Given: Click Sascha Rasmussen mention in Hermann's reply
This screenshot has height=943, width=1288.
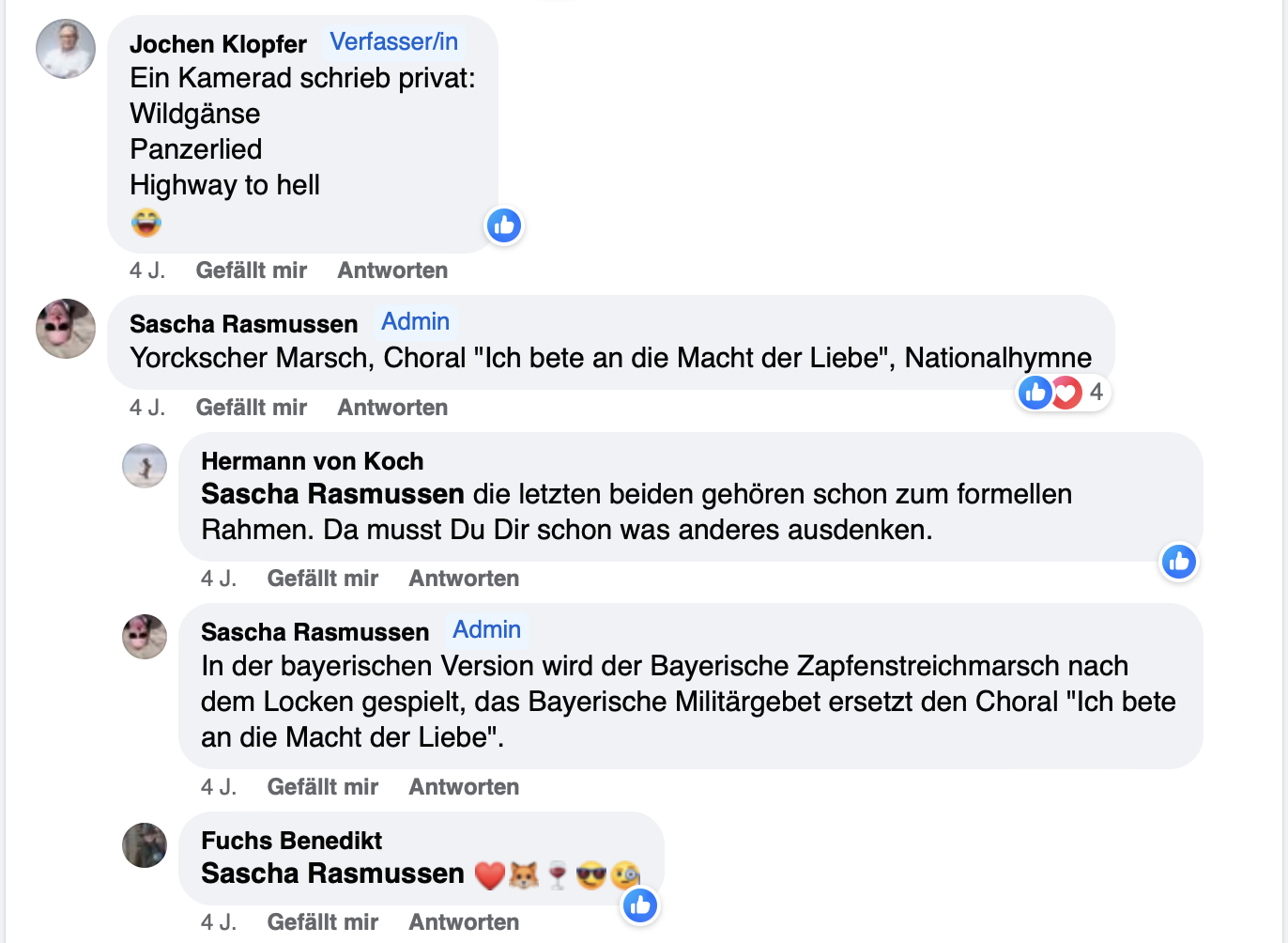Looking at the screenshot, I should (332, 494).
